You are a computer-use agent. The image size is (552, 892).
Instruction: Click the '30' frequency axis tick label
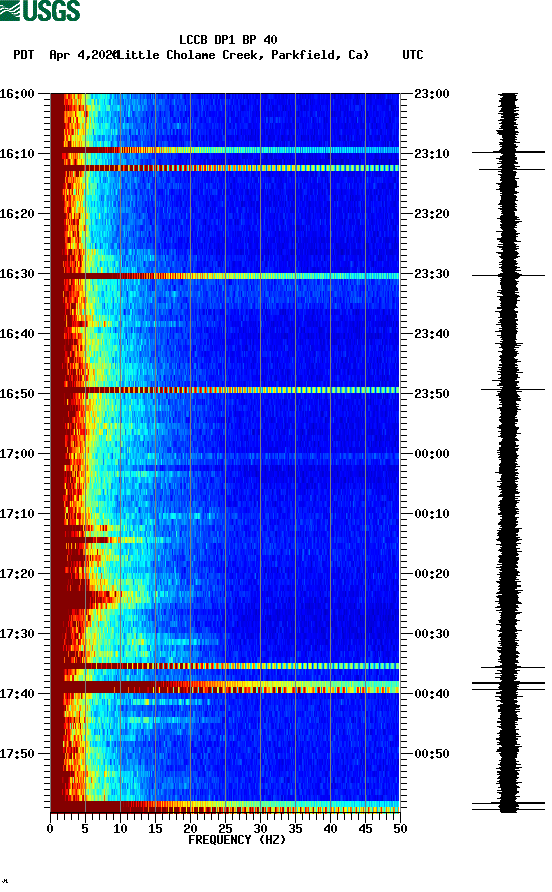point(260,829)
